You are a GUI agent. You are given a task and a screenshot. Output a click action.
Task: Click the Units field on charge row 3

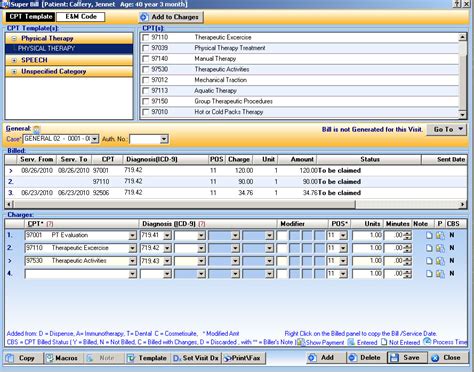point(367,261)
